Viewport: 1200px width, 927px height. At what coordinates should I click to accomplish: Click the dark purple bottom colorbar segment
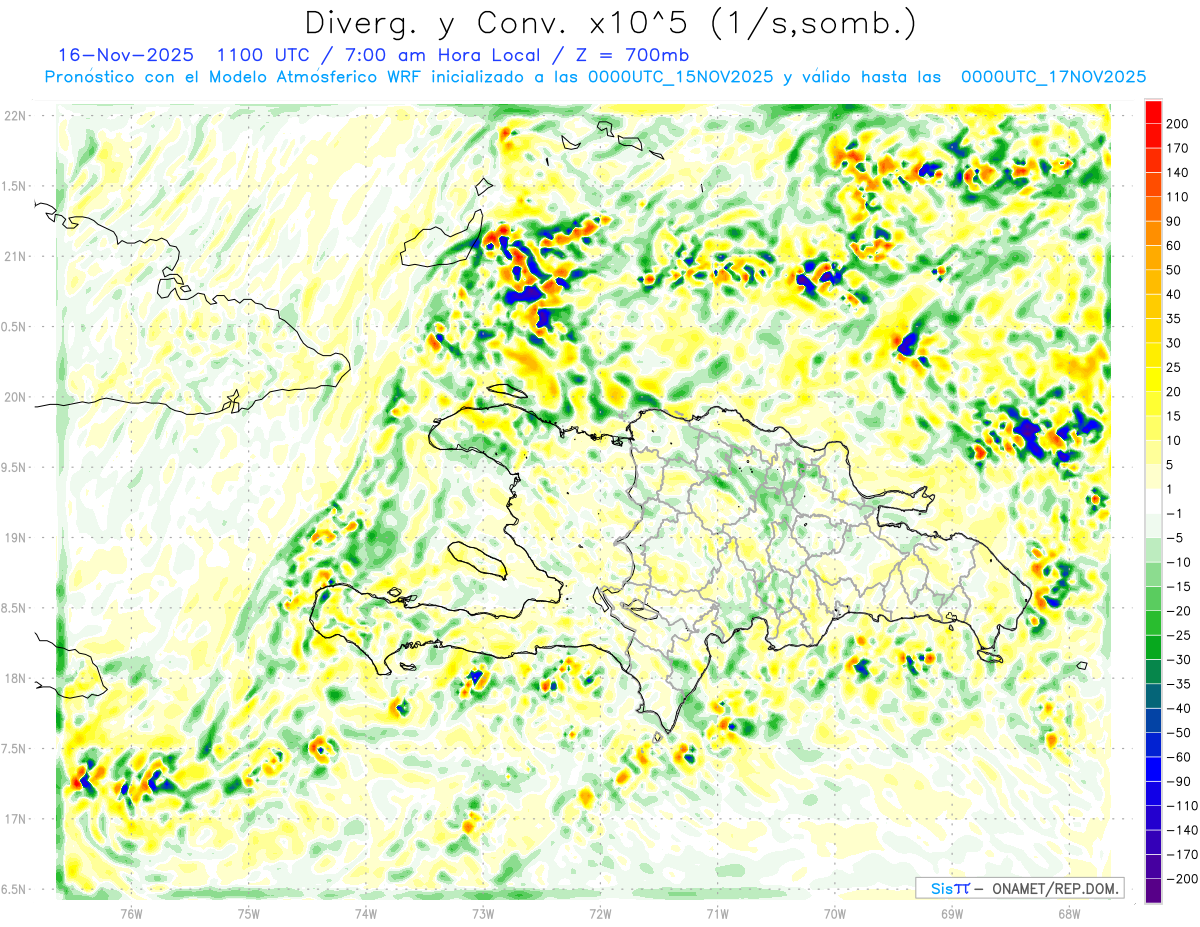(x=1153, y=891)
